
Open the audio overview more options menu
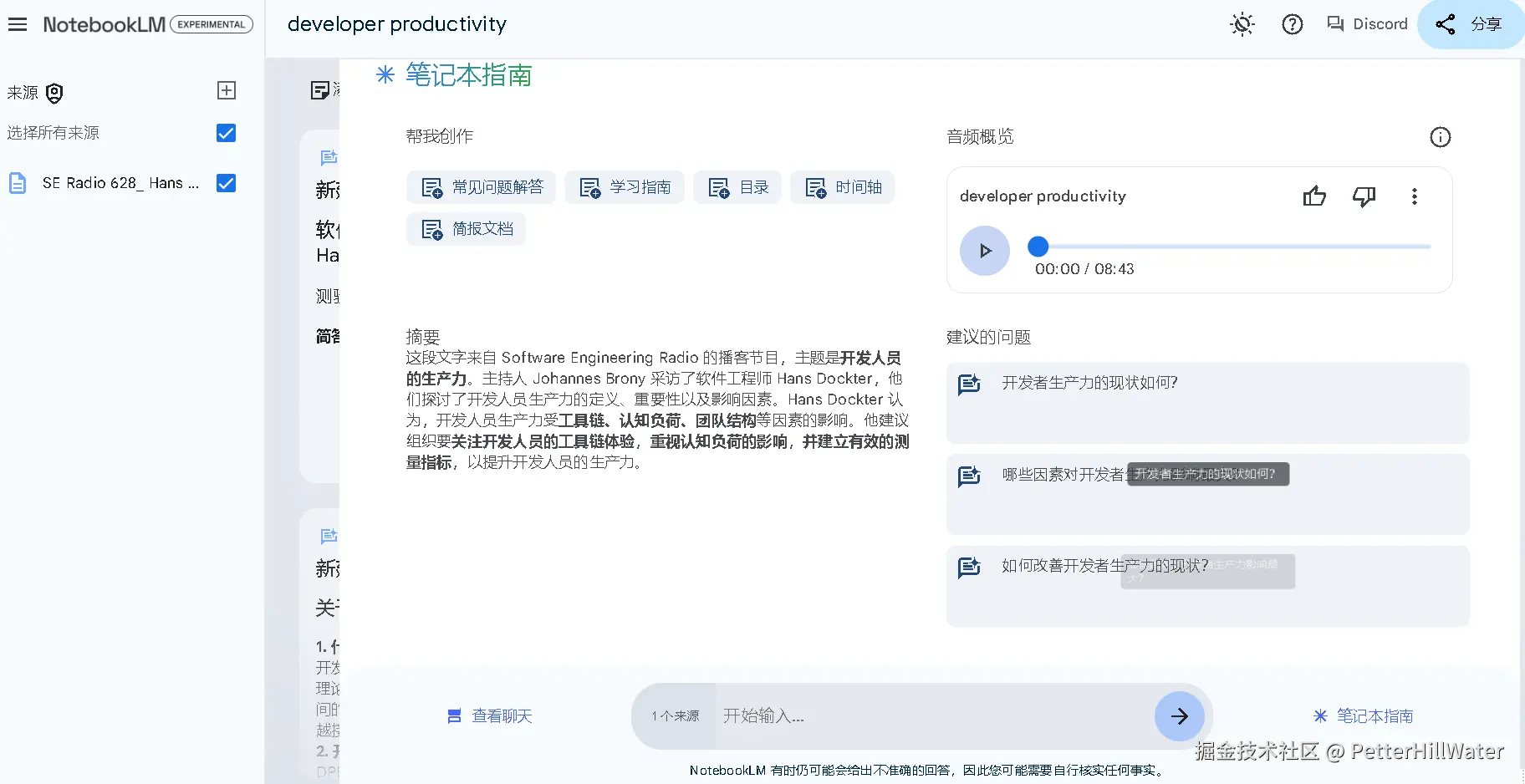tap(1415, 196)
